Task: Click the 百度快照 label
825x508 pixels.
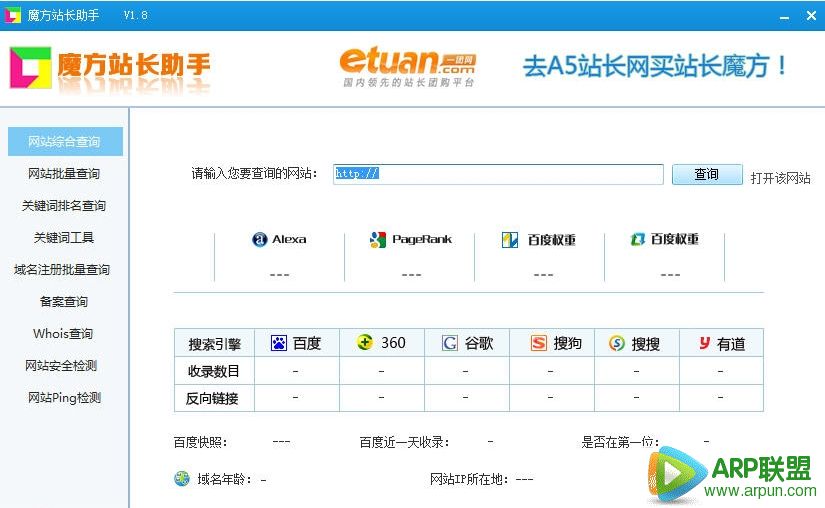Action: tap(200, 442)
